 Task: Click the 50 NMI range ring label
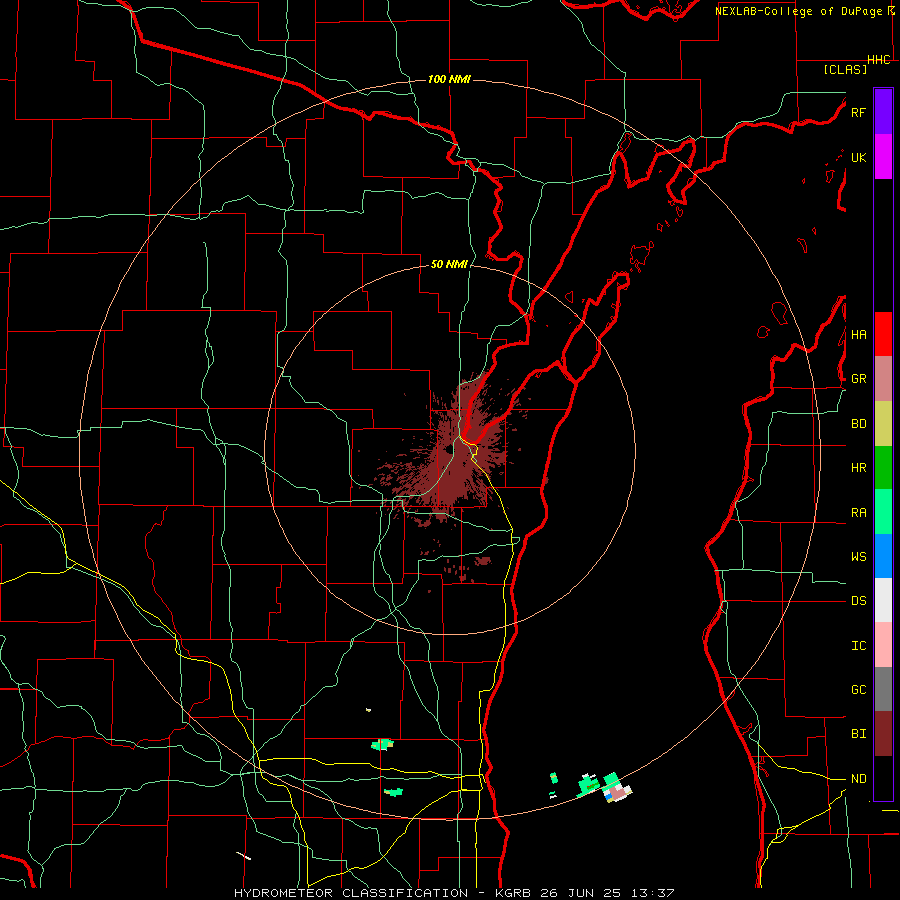[449, 264]
